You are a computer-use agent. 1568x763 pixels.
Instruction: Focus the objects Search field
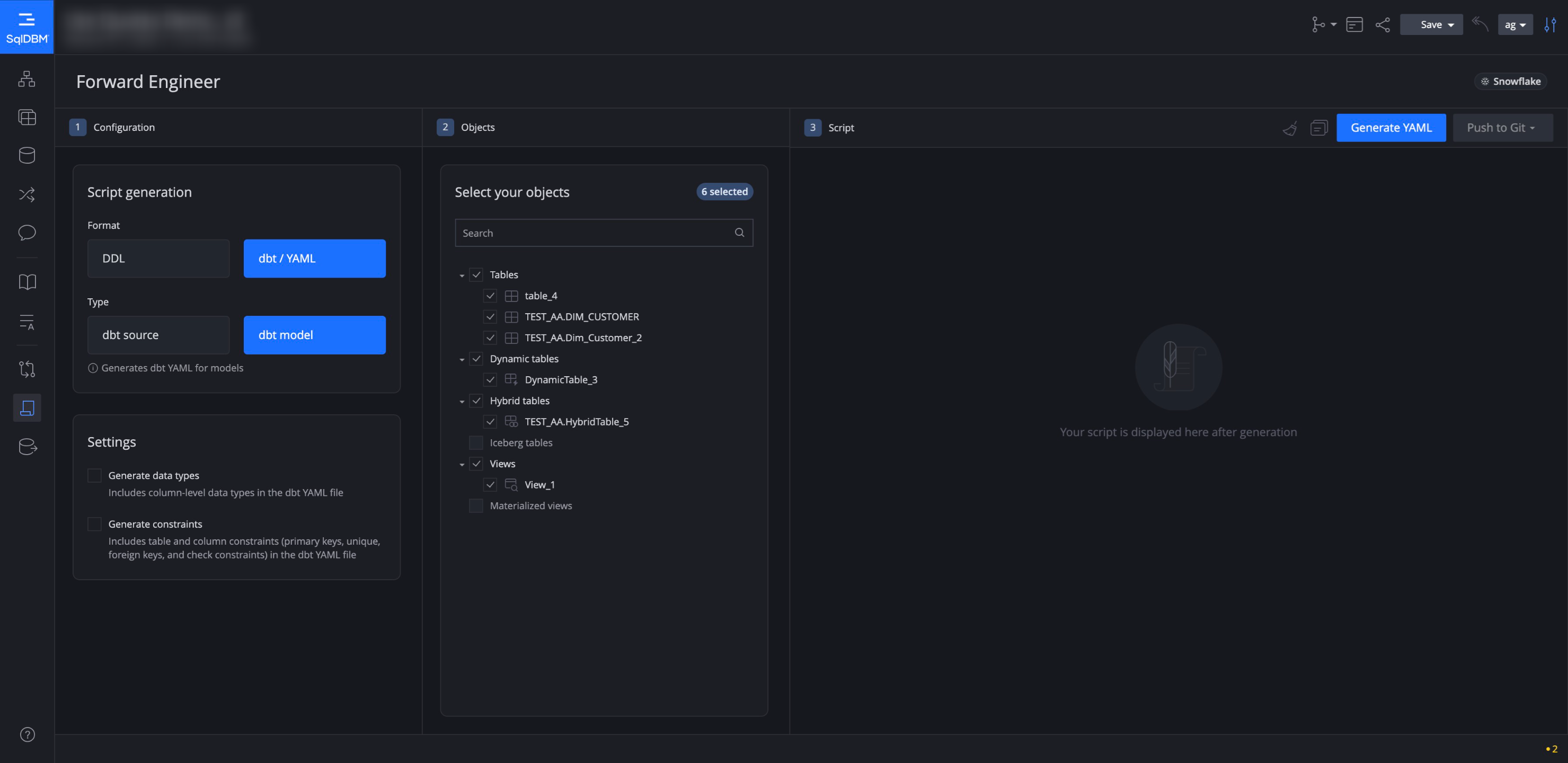click(604, 233)
